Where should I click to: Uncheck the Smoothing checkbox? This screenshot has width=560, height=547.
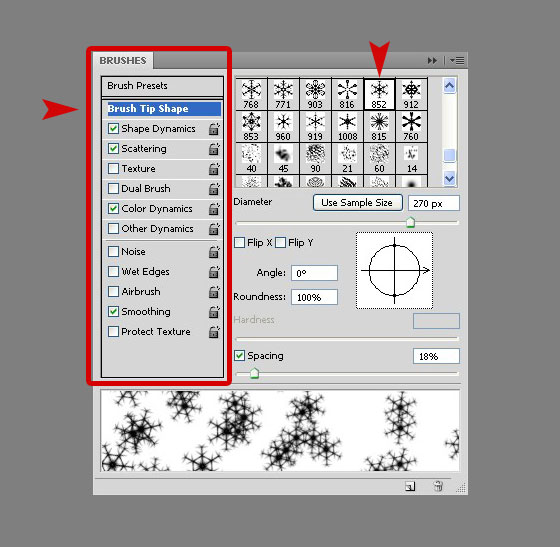tap(113, 312)
